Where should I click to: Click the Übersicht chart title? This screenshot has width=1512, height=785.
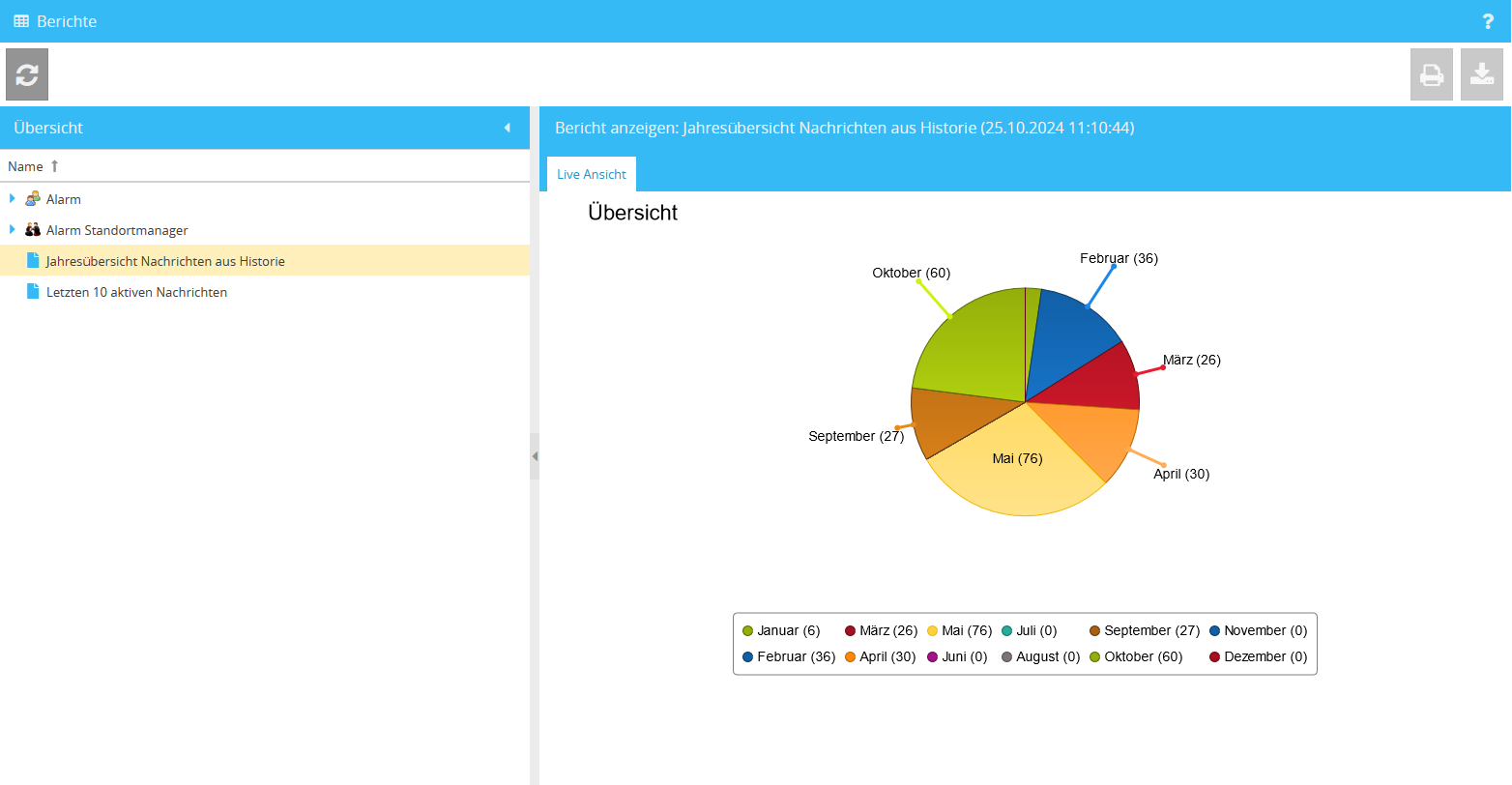(633, 213)
